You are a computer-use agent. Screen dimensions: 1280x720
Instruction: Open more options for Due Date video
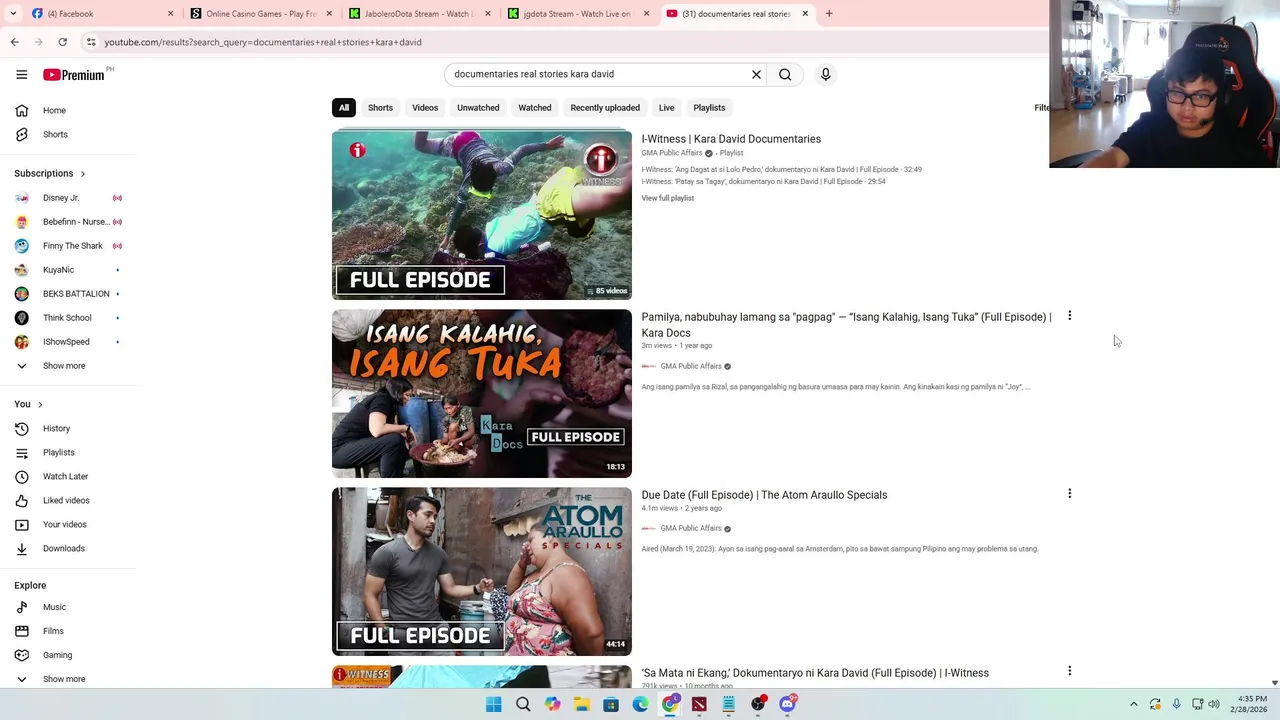coord(1069,494)
